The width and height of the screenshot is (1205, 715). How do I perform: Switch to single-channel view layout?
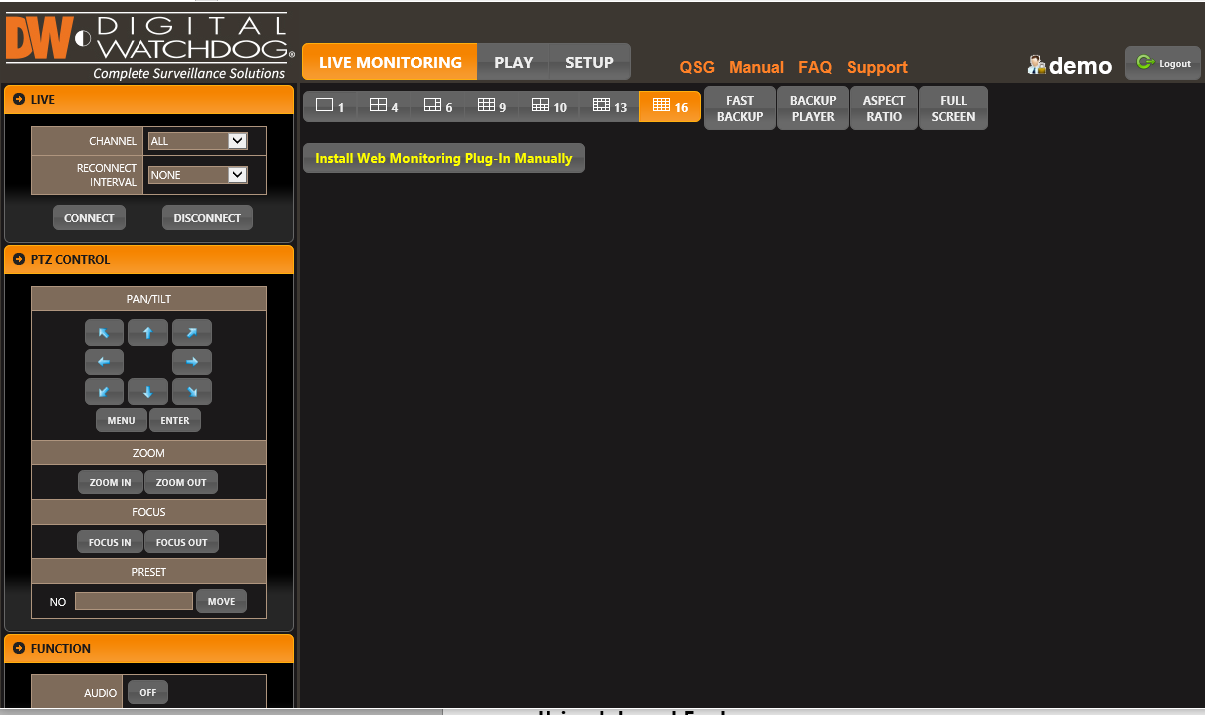tap(330, 106)
